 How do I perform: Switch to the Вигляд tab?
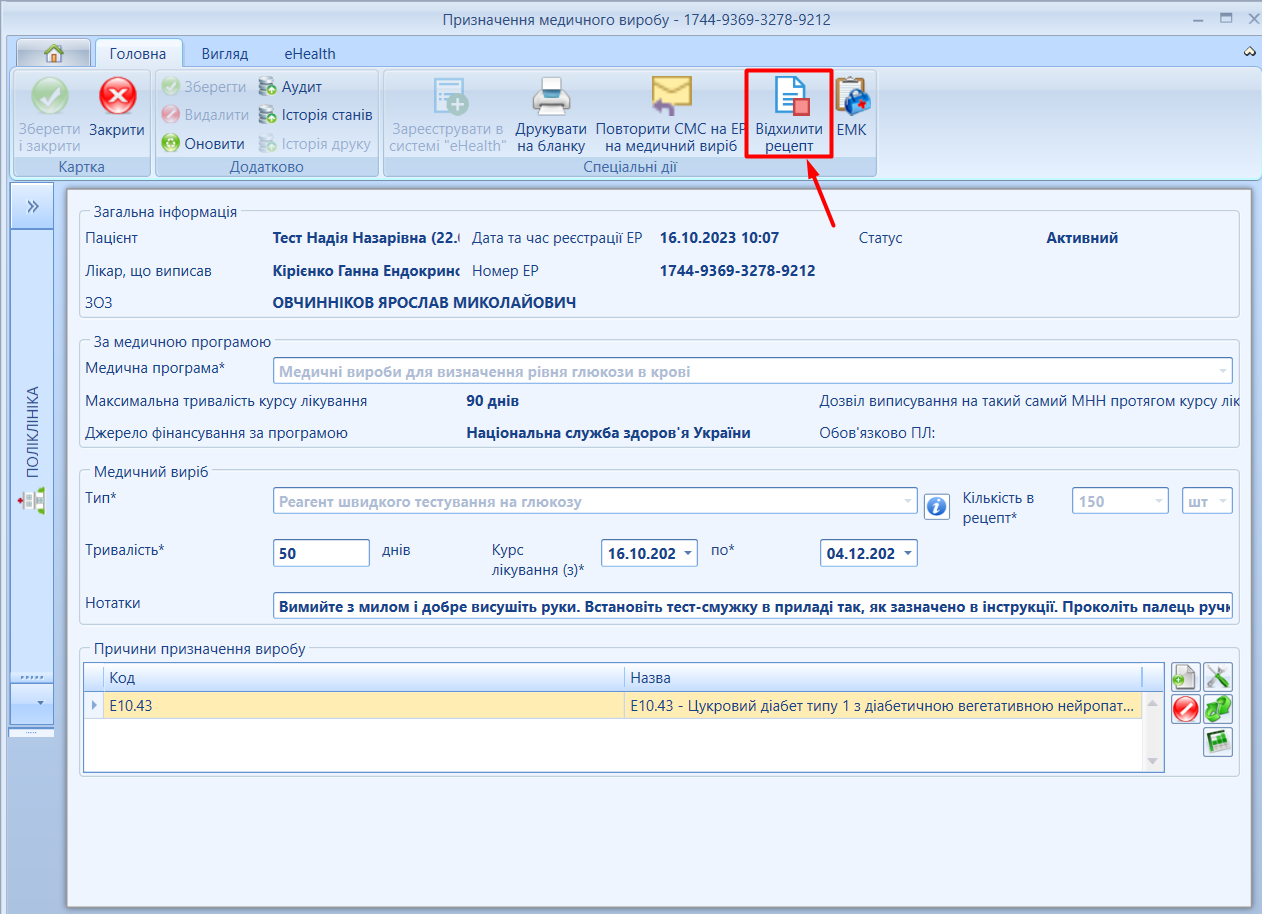pos(224,54)
